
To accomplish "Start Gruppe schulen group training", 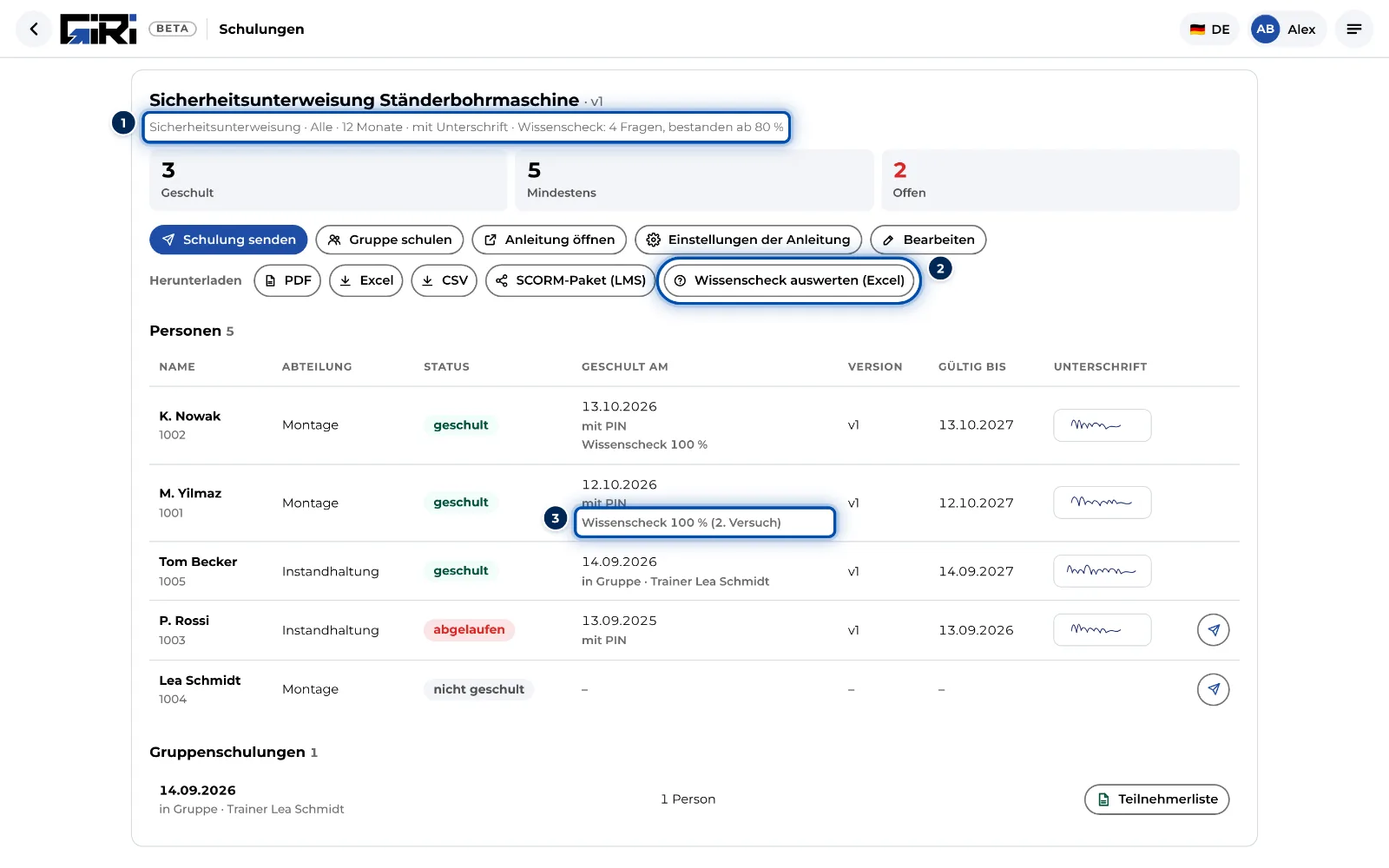I will [389, 240].
